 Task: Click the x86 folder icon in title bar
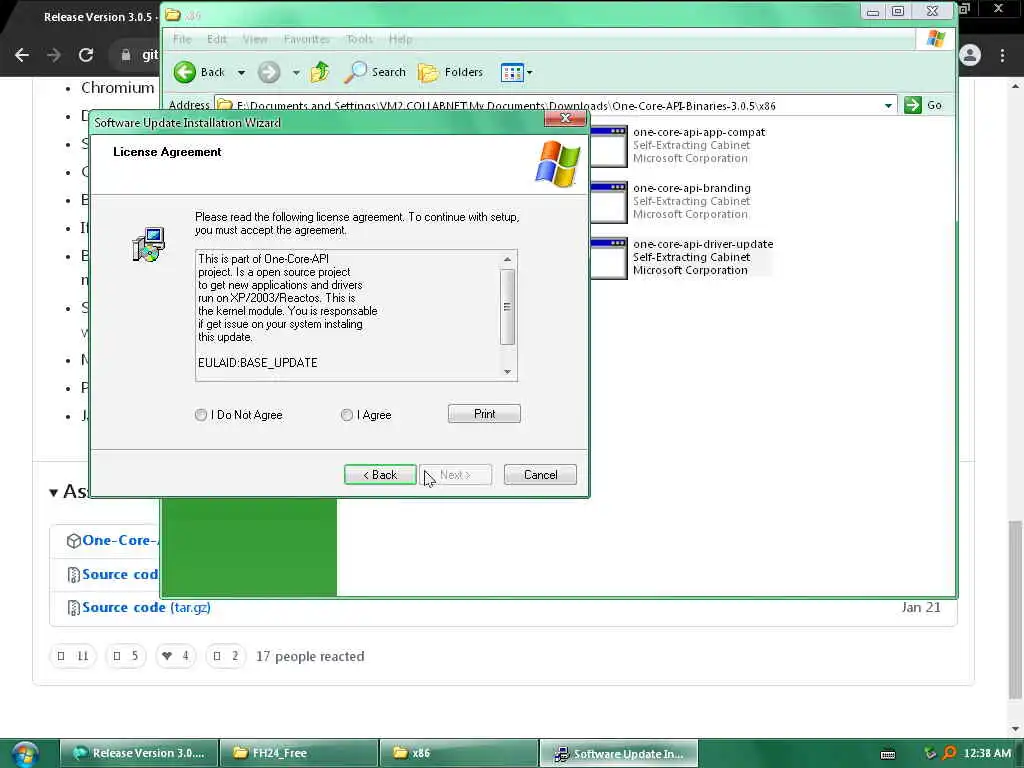(172, 14)
